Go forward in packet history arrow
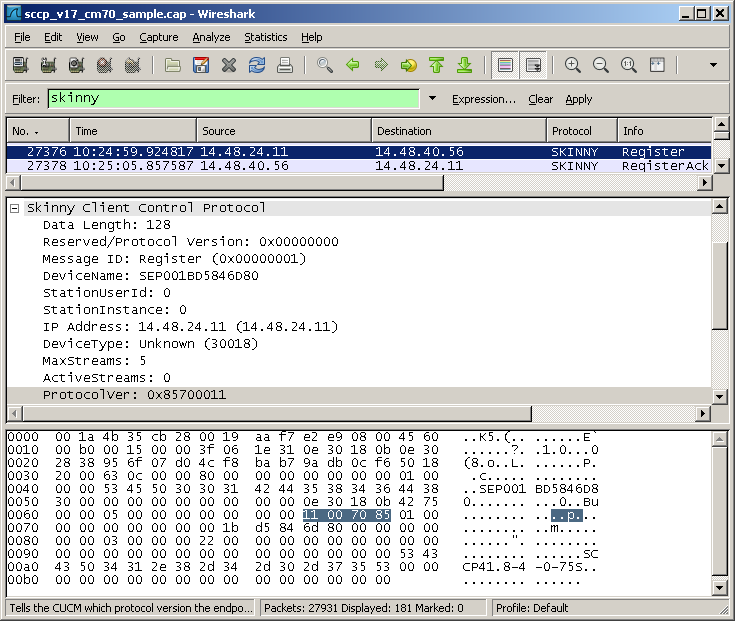This screenshot has width=735, height=621. click(x=381, y=65)
